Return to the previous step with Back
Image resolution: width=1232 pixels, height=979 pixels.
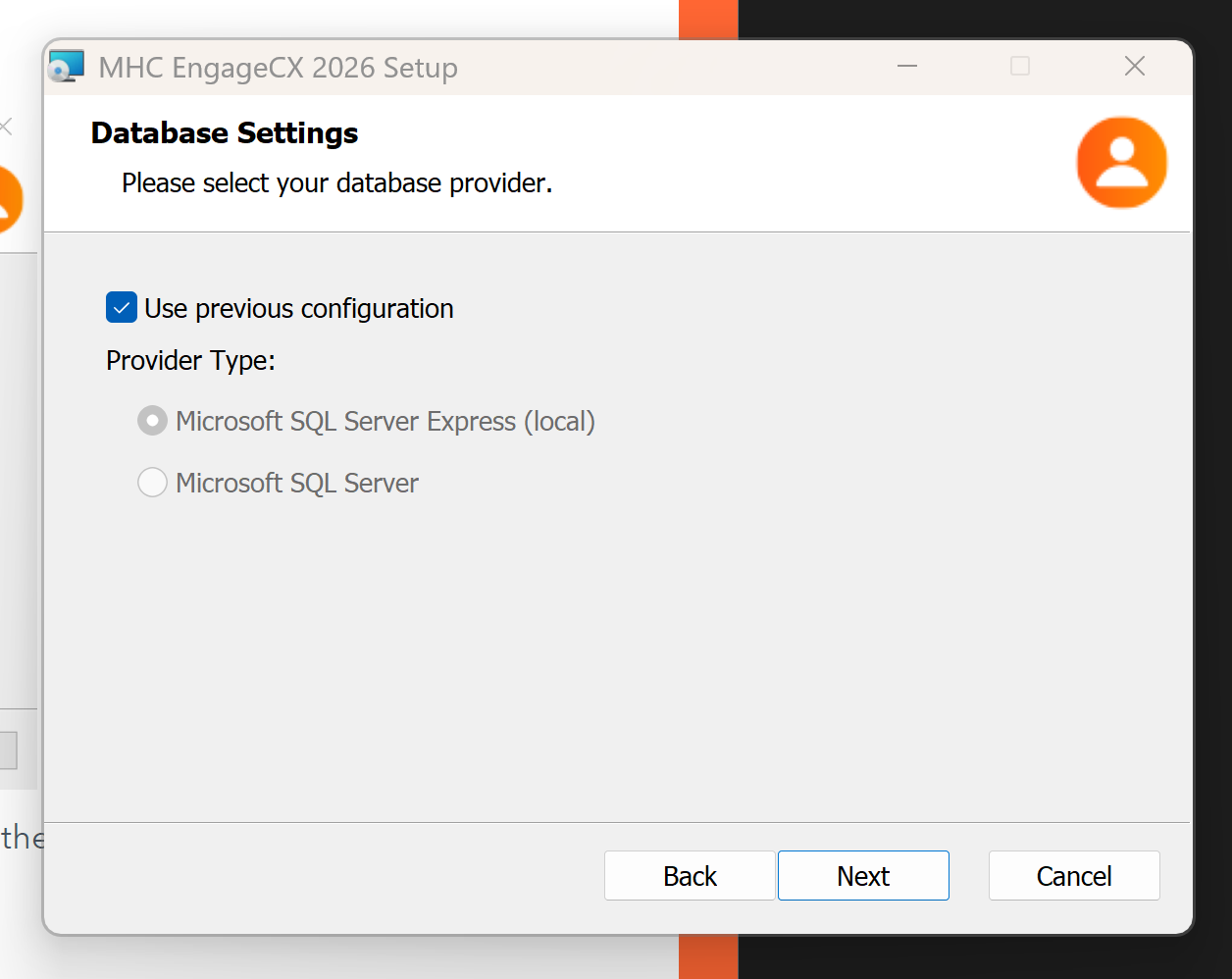pos(690,875)
